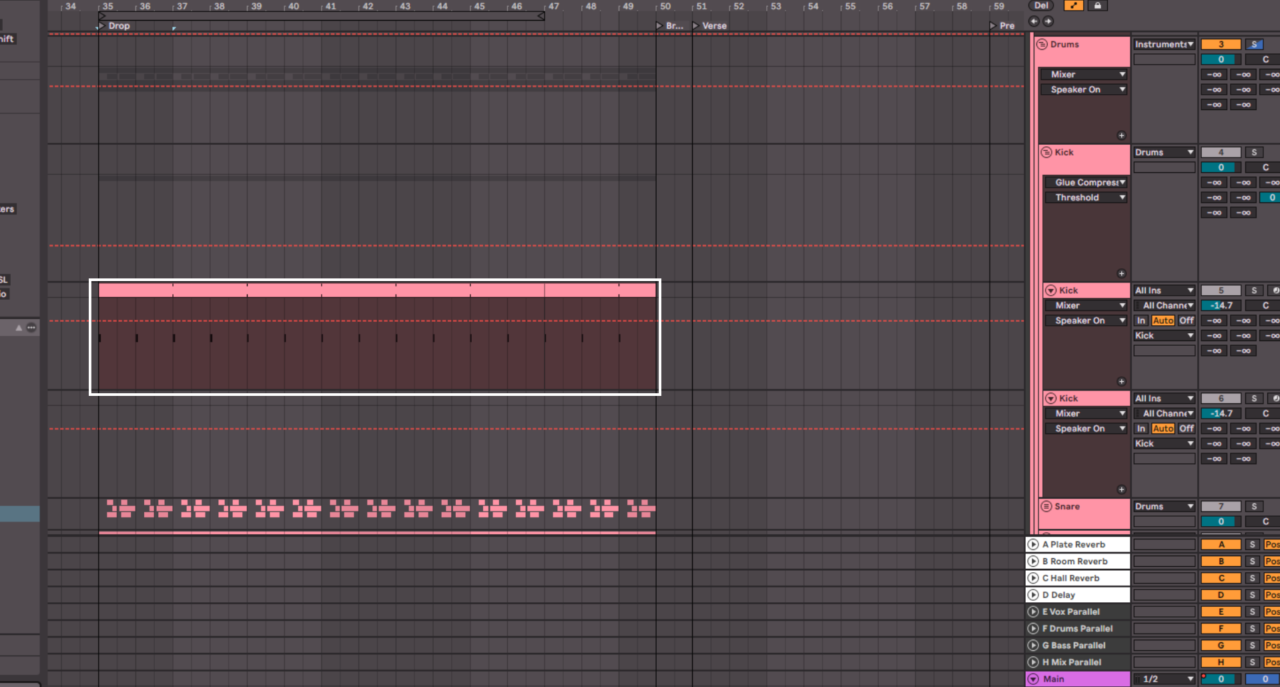This screenshot has width=1280, height=687.
Task: Click the Del button
Action: click(x=1041, y=5)
